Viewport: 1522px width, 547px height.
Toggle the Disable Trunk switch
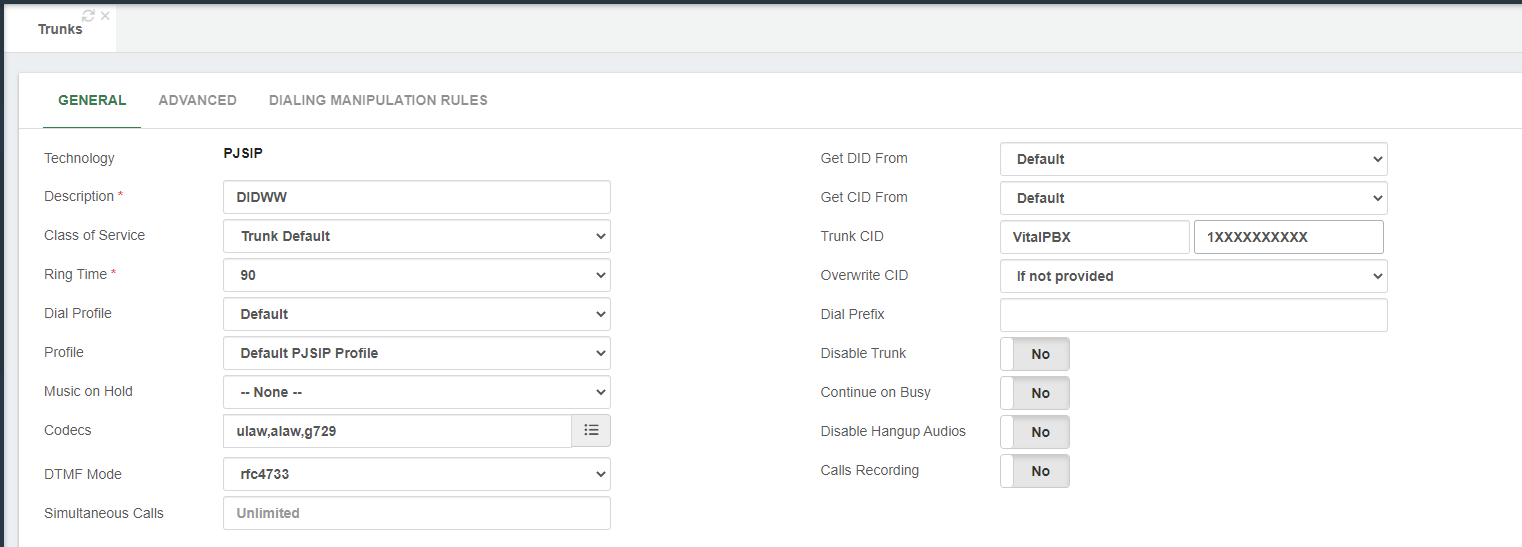coord(1034,354)
